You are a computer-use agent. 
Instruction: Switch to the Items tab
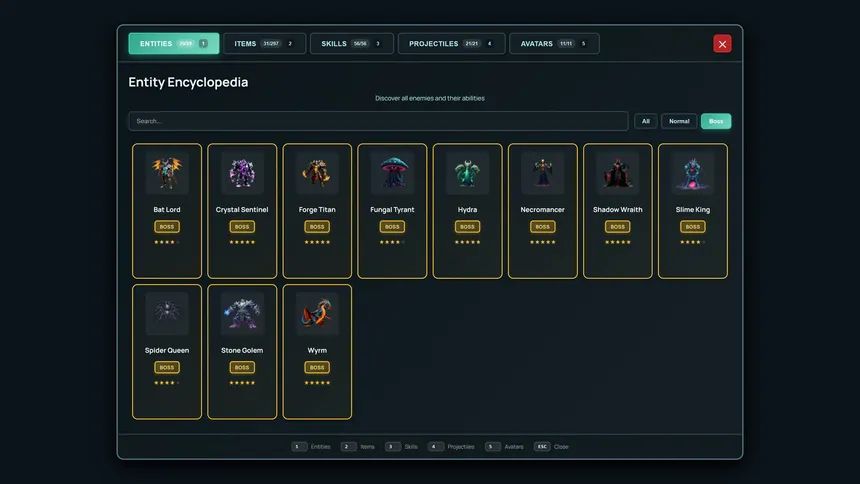[x=264, y=43]
